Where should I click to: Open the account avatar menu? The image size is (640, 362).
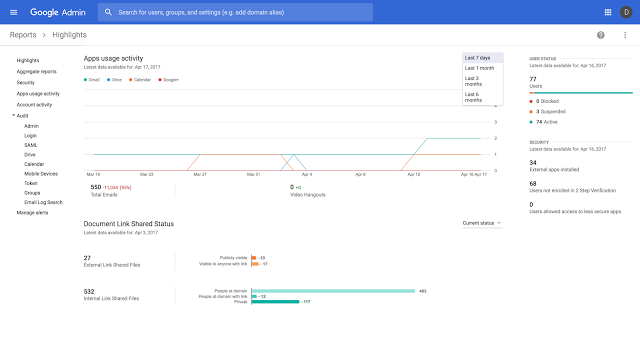pyautogui.click(x=626, y=12)
